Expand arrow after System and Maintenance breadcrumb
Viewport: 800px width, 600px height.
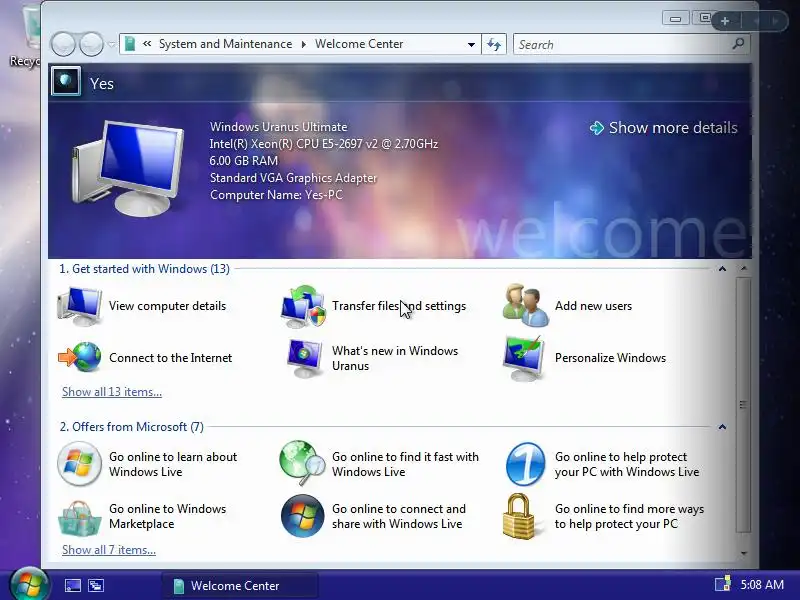pos(304,44)
